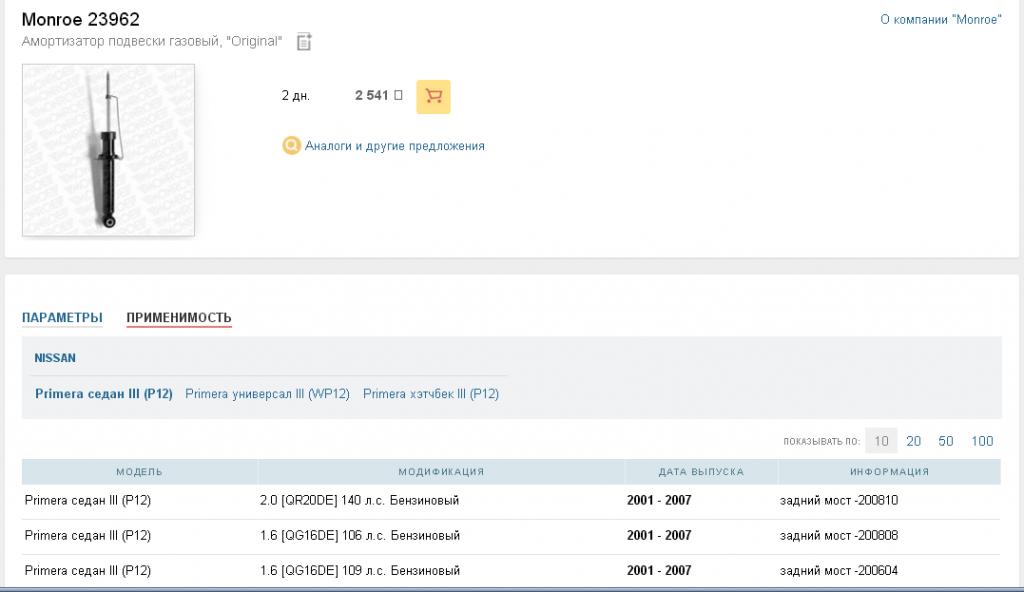Screen dimensions: 1024x592
Task: Choose Primera хэтчбек III (P12)
Action: point(431,394)
